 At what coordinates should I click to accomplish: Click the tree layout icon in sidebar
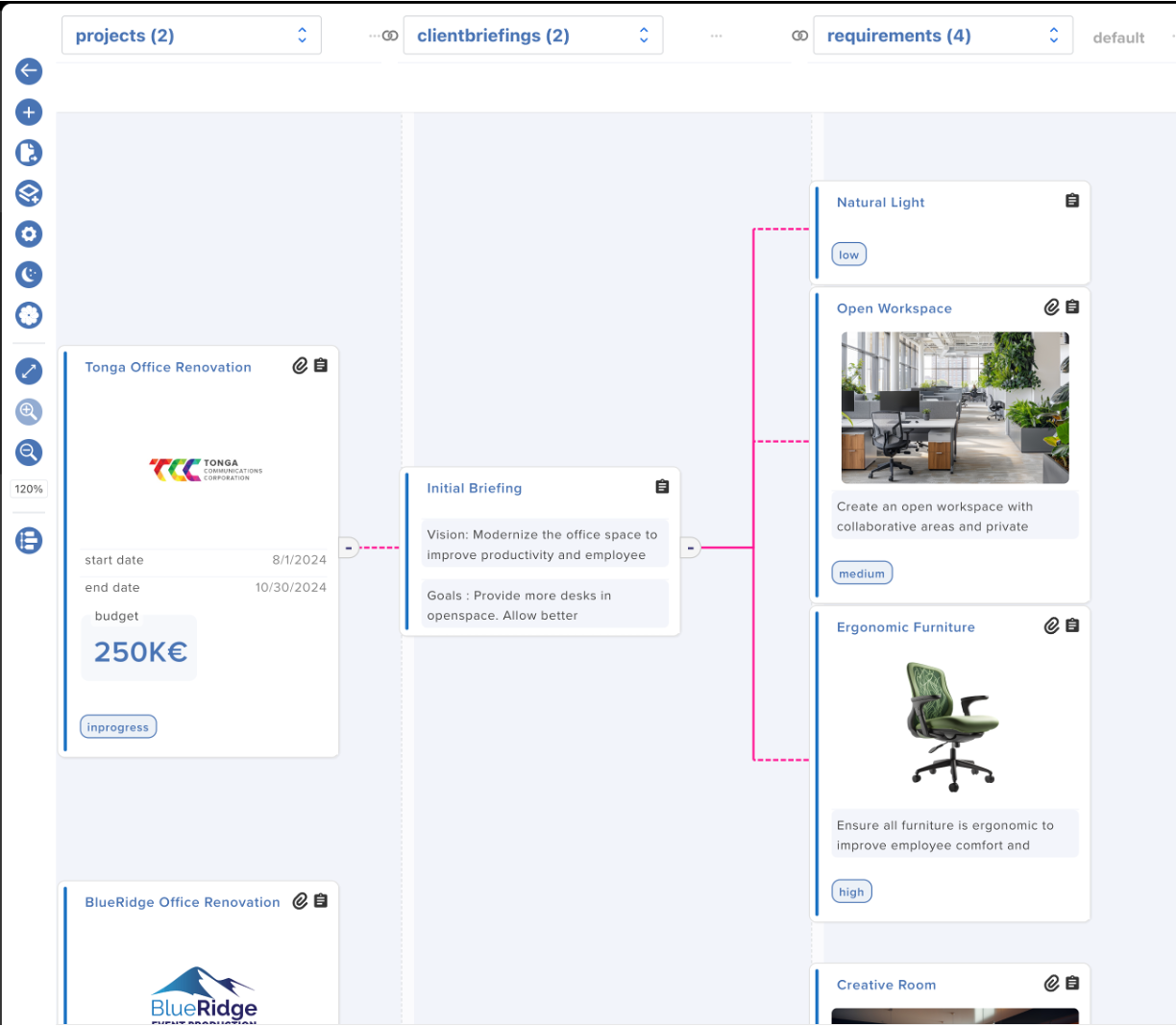pos(29,541)
